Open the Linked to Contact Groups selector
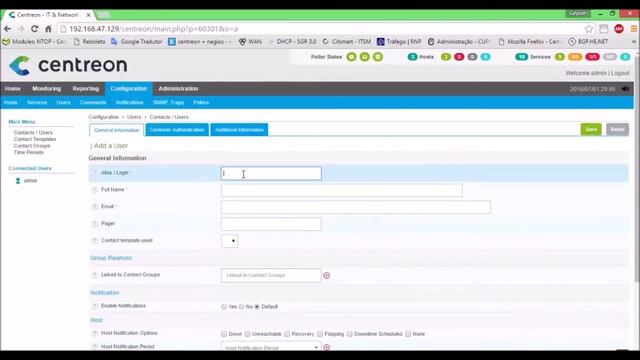This screenshot has width=640, height=360. click(271, 276)
